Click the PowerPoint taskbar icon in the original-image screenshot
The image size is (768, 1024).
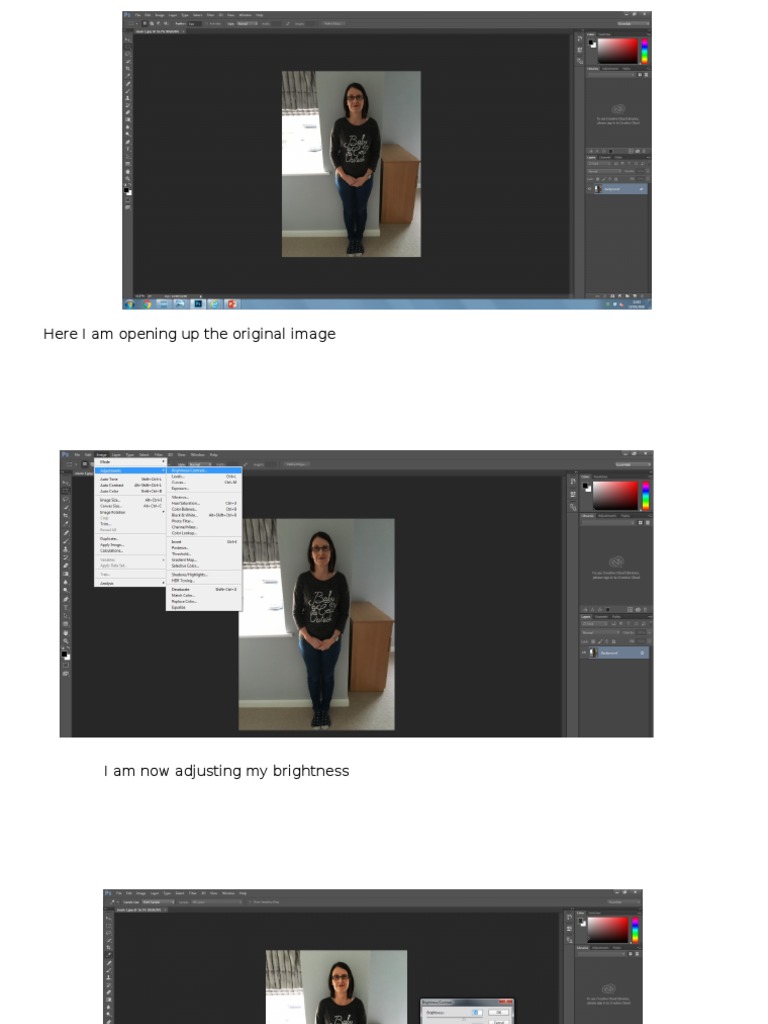(231, 304)
